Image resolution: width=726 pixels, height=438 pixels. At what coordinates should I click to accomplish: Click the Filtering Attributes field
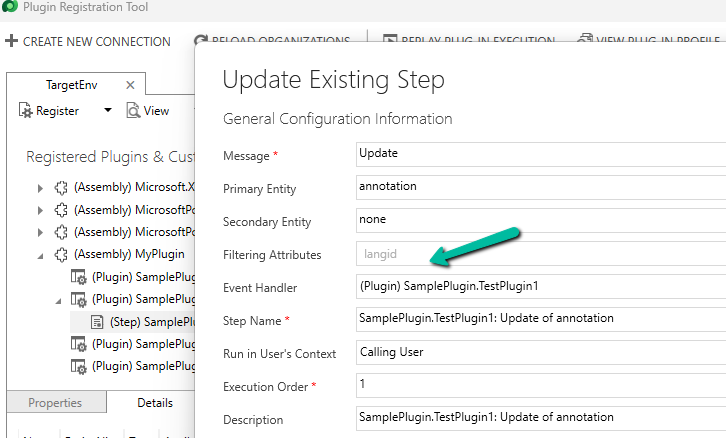pos(540,254)
